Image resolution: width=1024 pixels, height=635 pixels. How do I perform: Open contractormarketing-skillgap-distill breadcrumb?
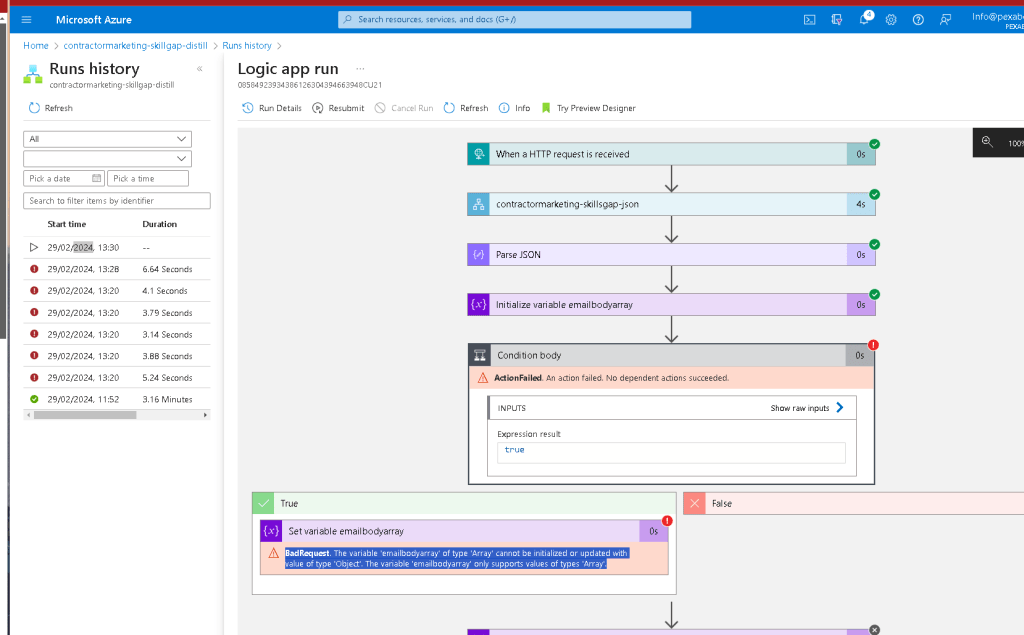(x=135, y=46)
